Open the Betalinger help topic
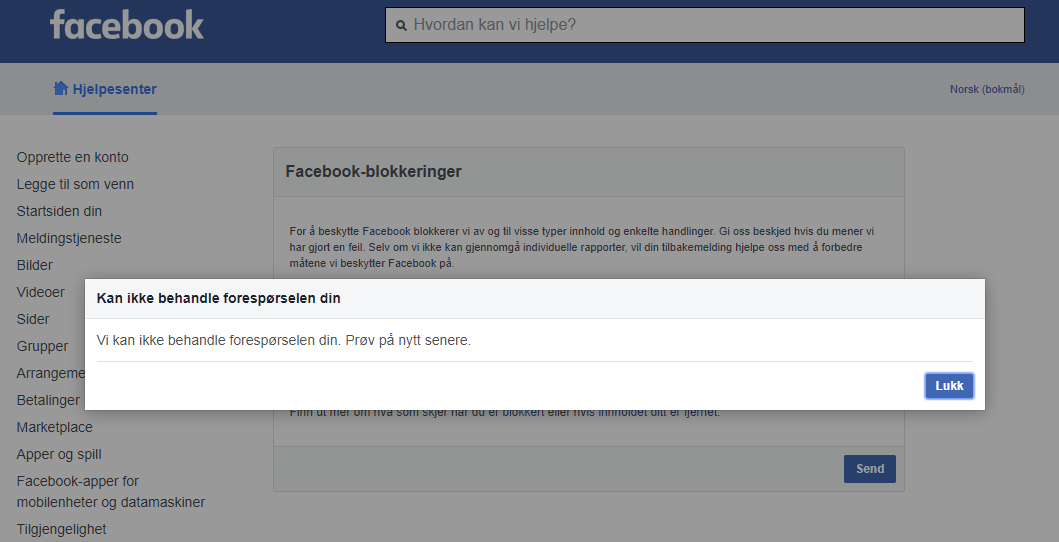The height and width of the screenshot is (542, 1059). [x=47, y=400]
